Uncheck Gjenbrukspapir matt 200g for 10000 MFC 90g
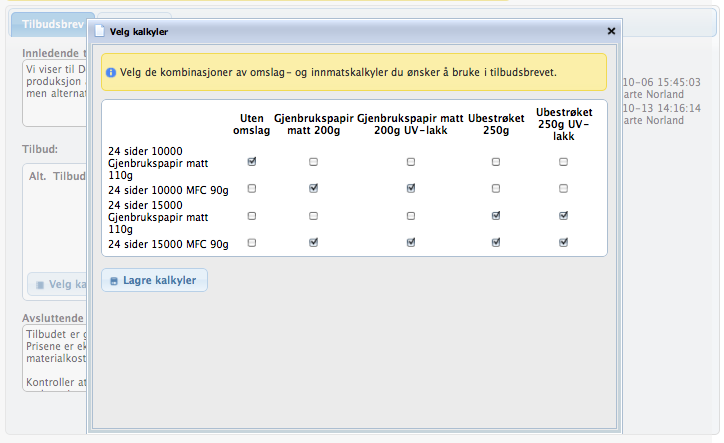Viewport: 724px width, 443px height. [314, 188]
